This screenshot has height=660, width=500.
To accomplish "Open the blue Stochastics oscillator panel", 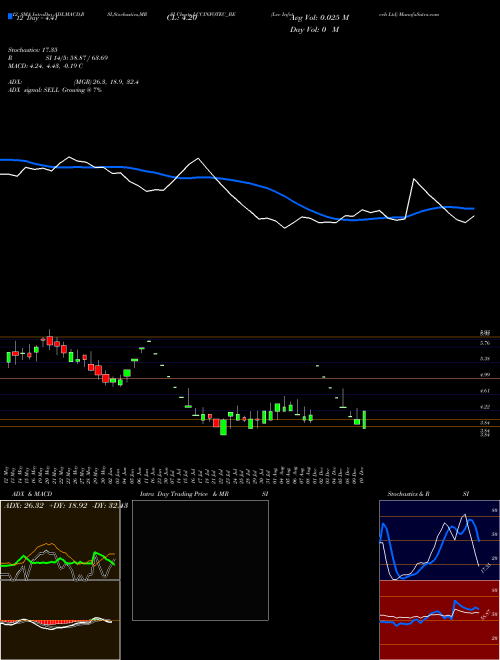I will tap(439, 540).
